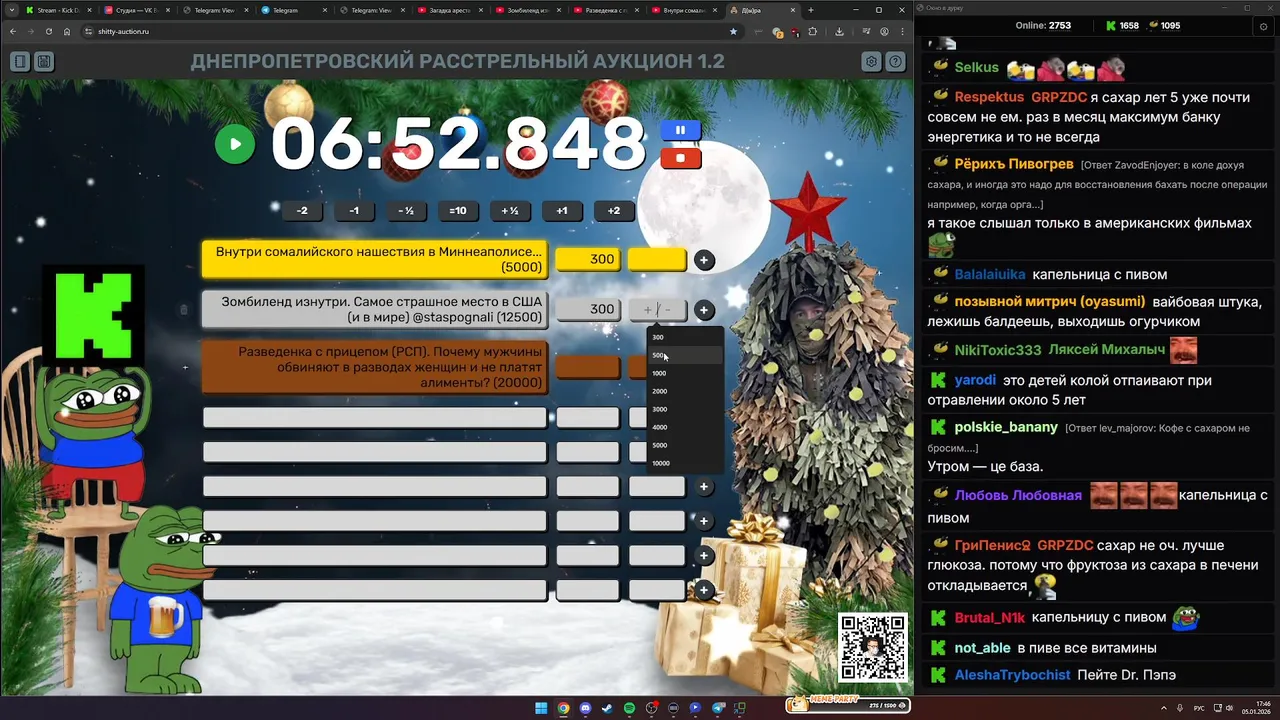Open a new browser tab

point(811,10)
